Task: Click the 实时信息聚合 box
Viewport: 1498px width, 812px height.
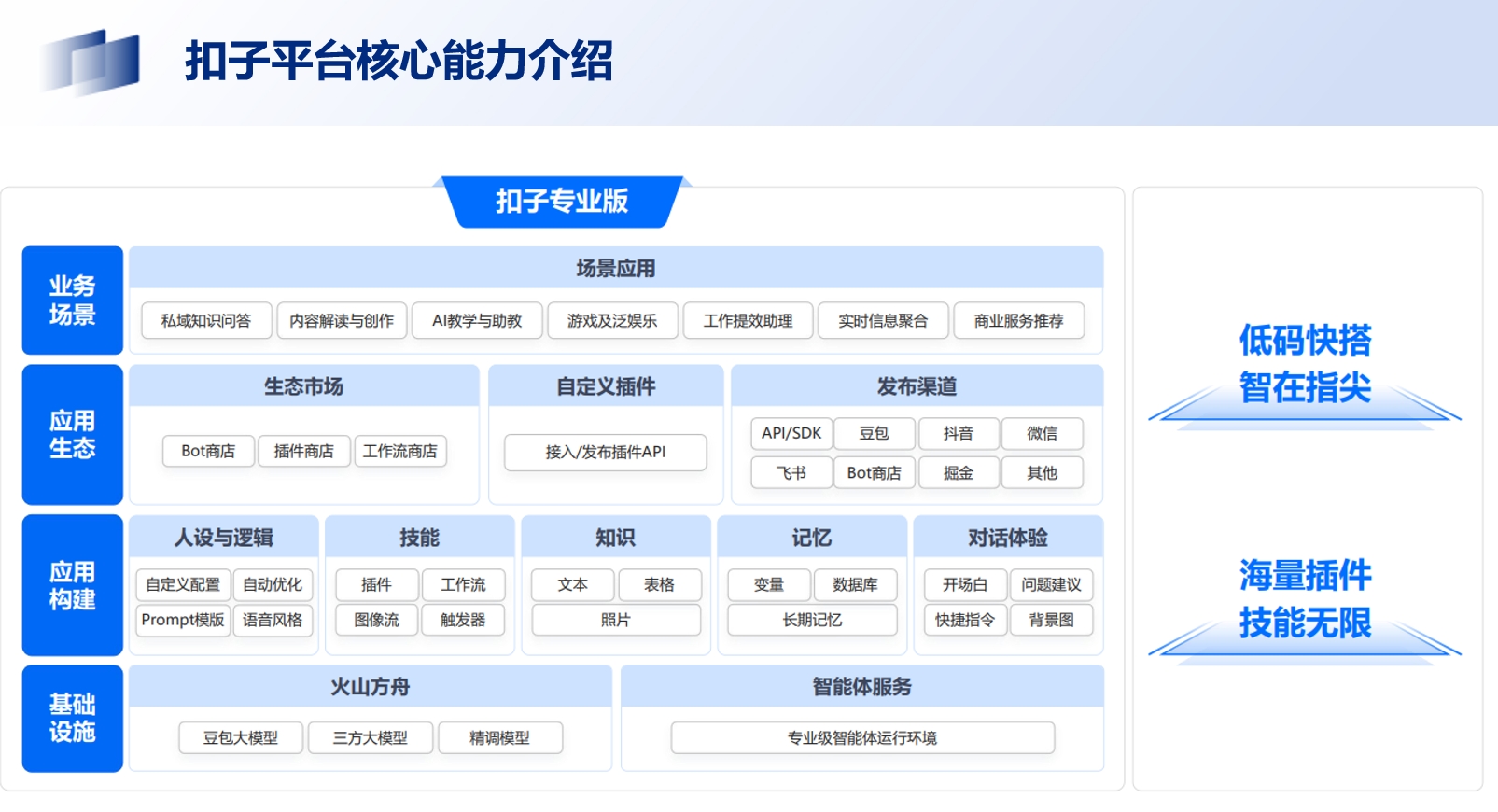Action: tap(883, 320)
